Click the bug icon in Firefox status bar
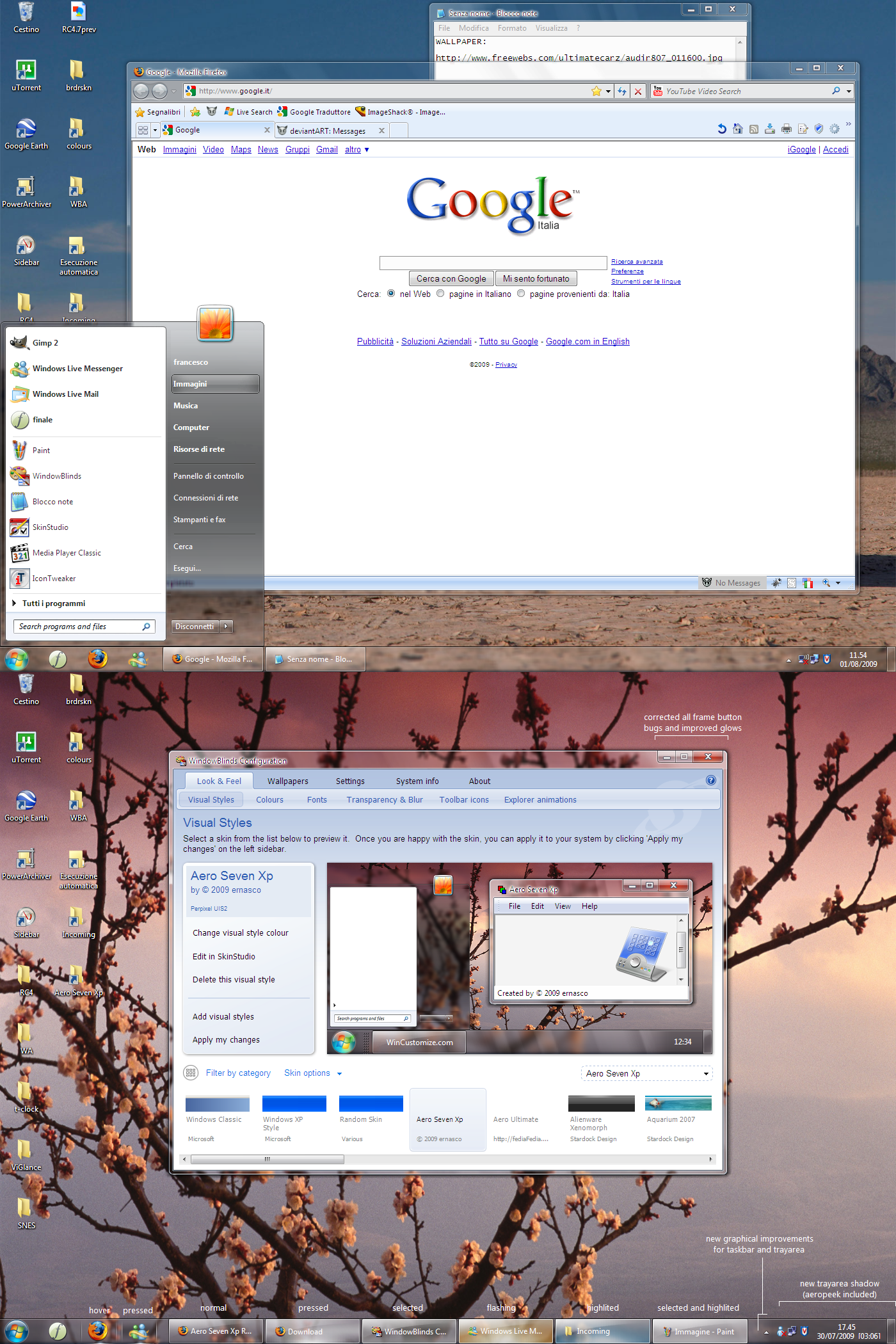This screenshot has height=1344, width=896. 776,583
